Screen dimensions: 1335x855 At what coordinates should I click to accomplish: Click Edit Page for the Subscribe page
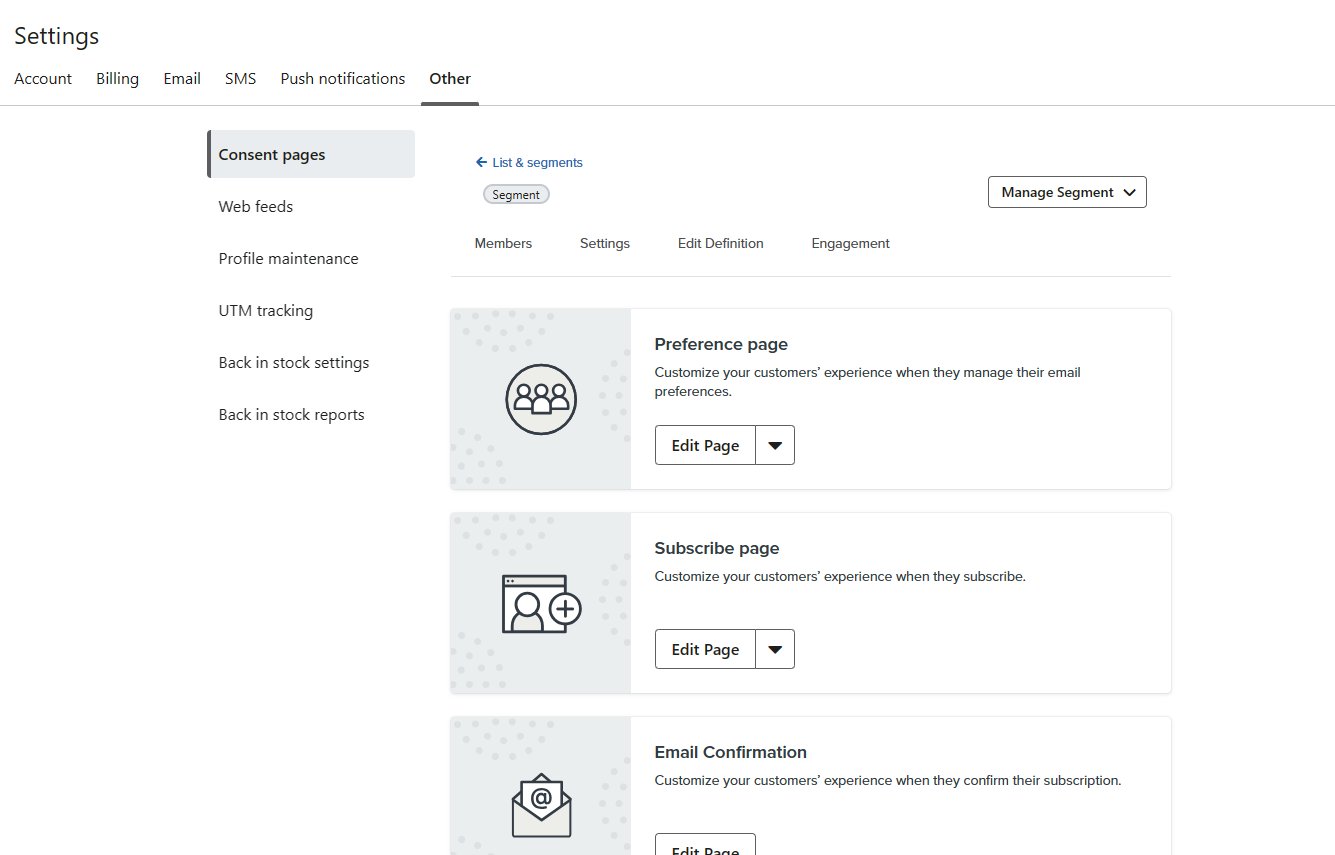[705, 649]
